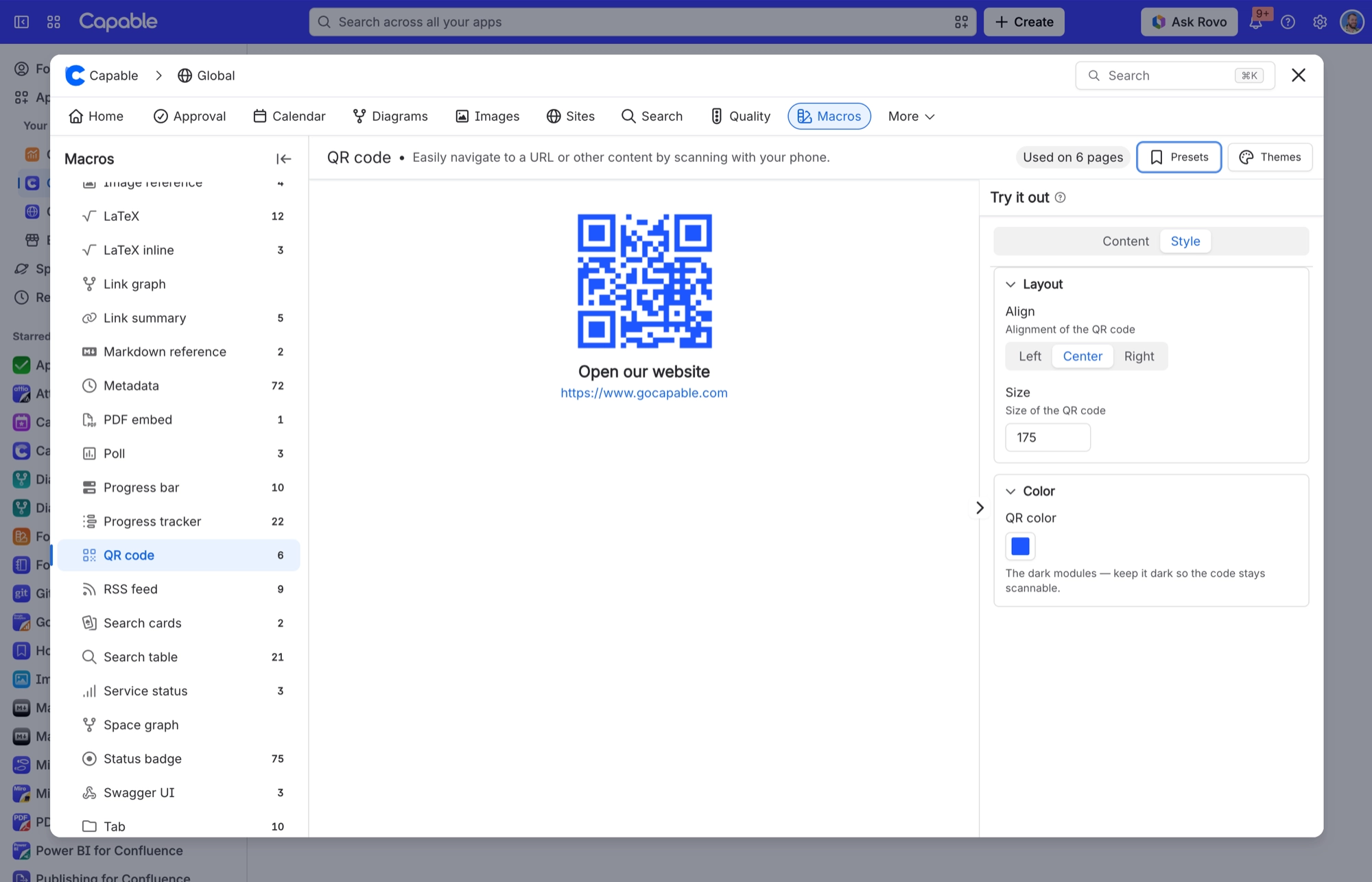This screenshot has width=1372, height=882.
Task: Close the Capable dialog with X
Action: tap(1298, 75)
